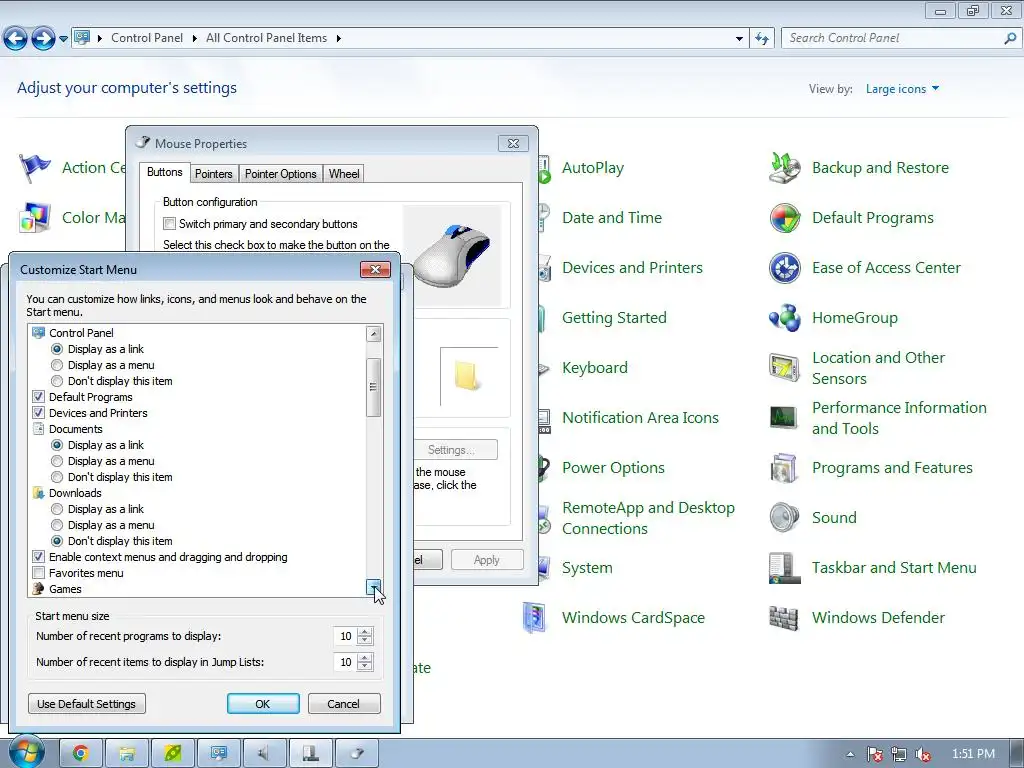This screenshot has width=1024, height=768.
Task: Open the Default Programs shield icon
Action: coord(784,218)
